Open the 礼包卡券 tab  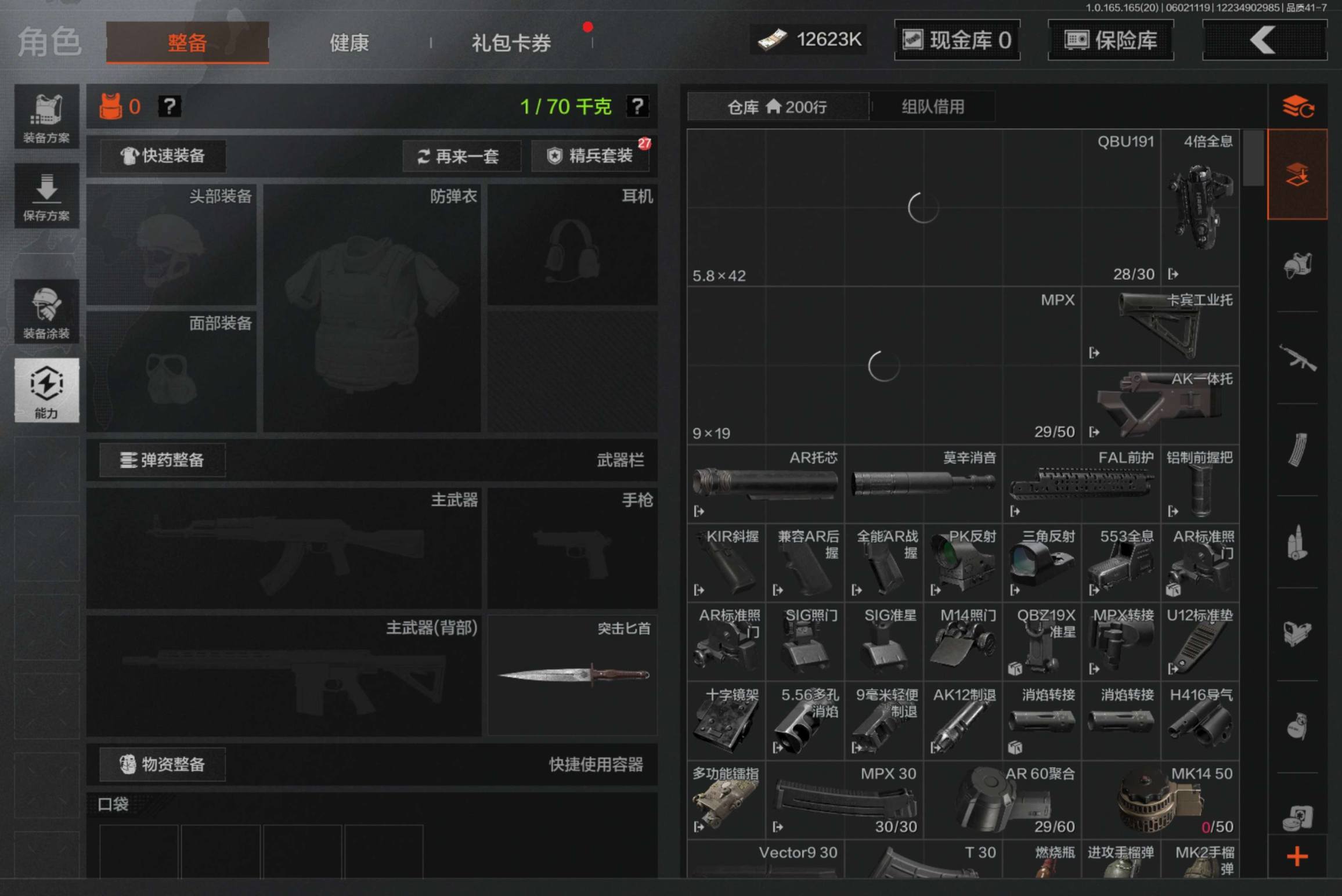point(511,42)
